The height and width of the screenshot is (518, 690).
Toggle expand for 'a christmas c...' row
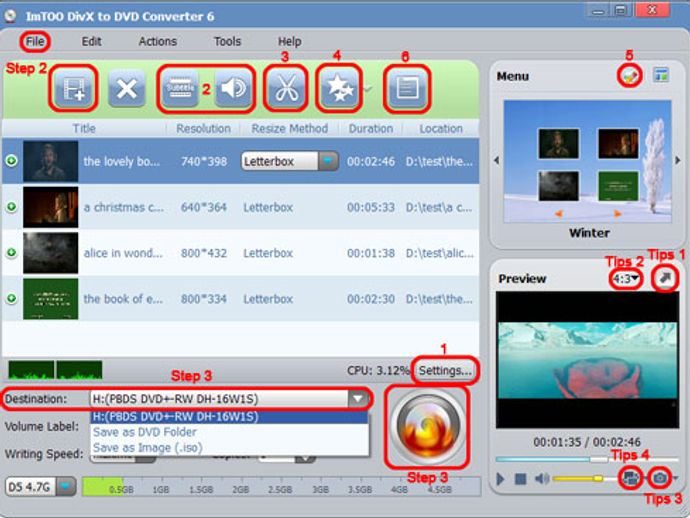coord(12,206)
